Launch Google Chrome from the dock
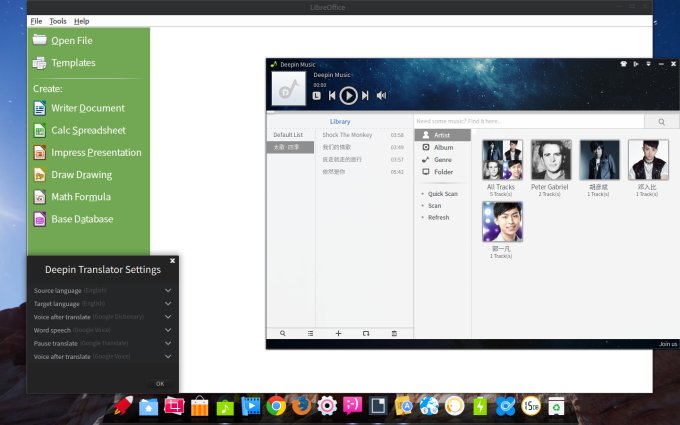 point(276,406)
